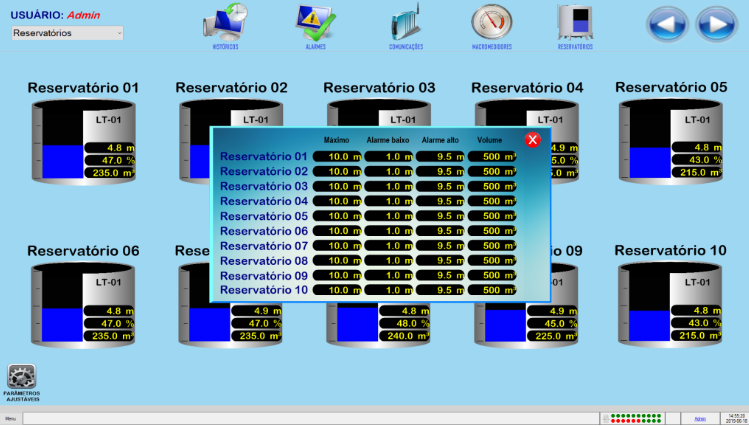Edit Alarme alto value for Reservatório 05
749x426 pixels.
click(x=440, y=216)
